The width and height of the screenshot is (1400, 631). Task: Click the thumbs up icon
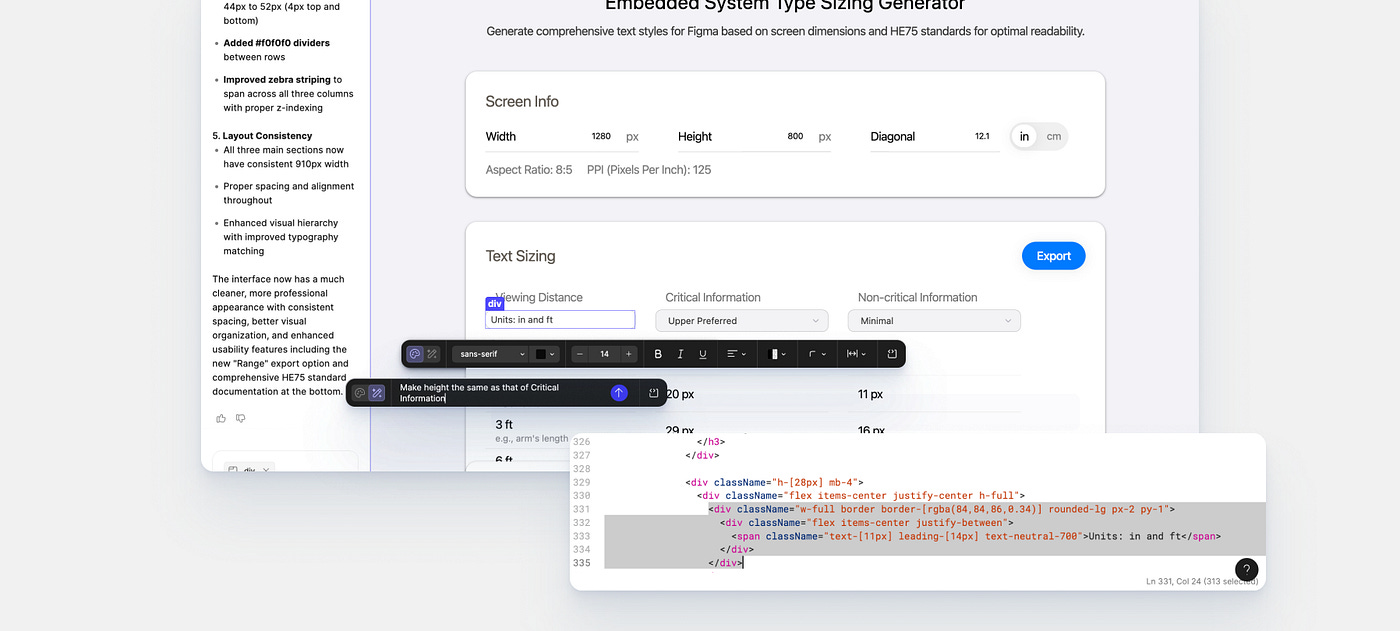[x=221, y=418]
